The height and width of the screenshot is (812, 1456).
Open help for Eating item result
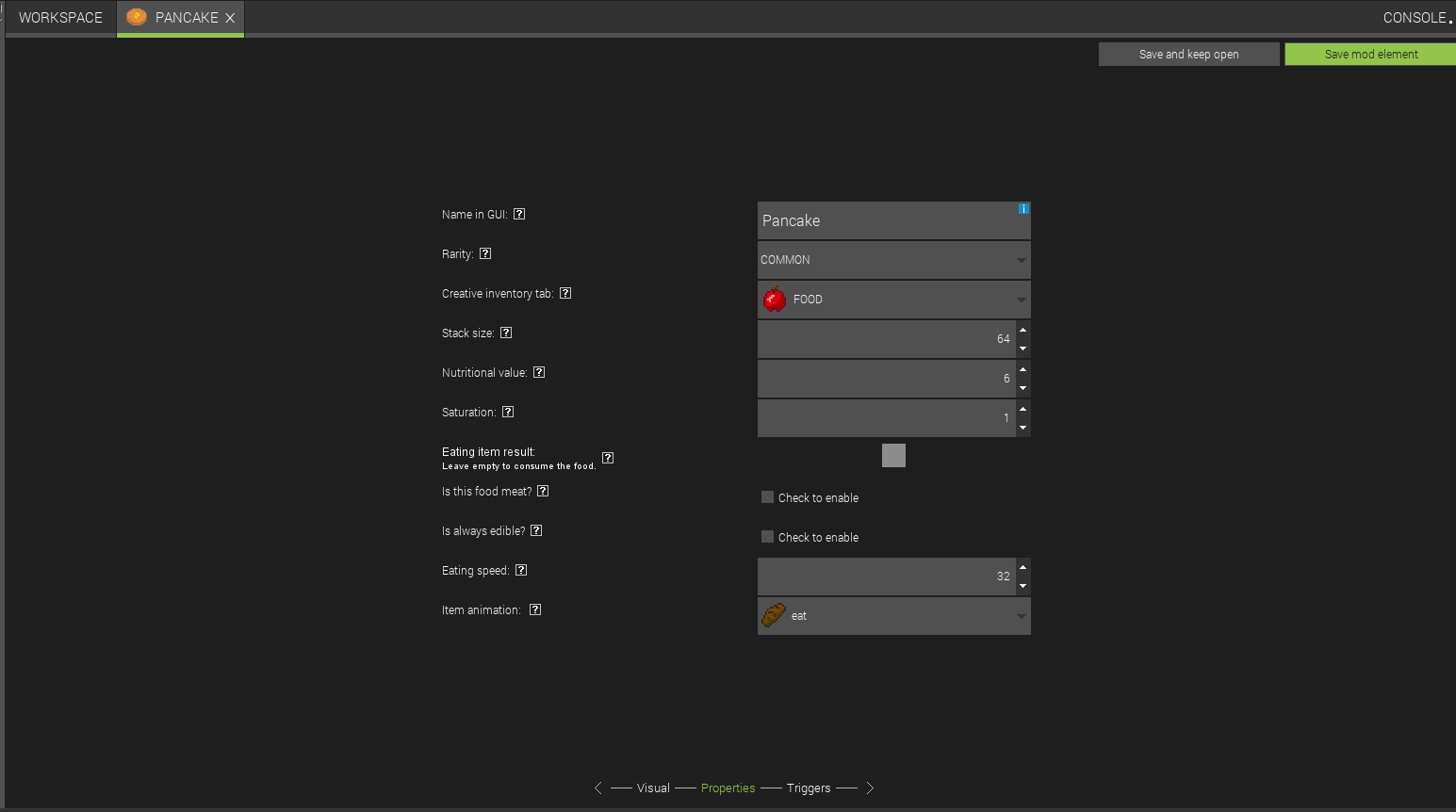point(608,457)
